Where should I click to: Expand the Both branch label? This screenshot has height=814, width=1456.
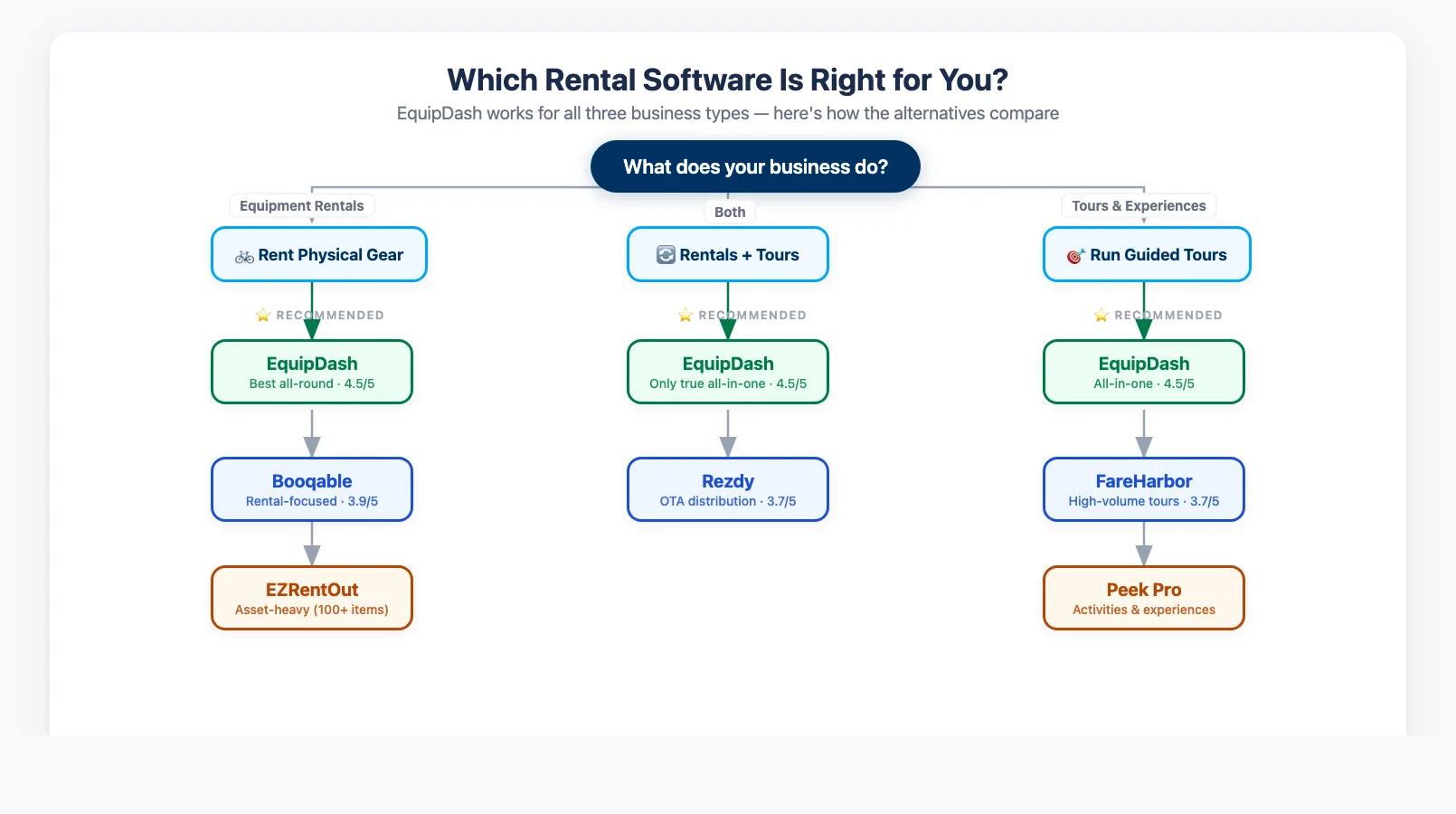pyautogui.click(x=729, y=211)
